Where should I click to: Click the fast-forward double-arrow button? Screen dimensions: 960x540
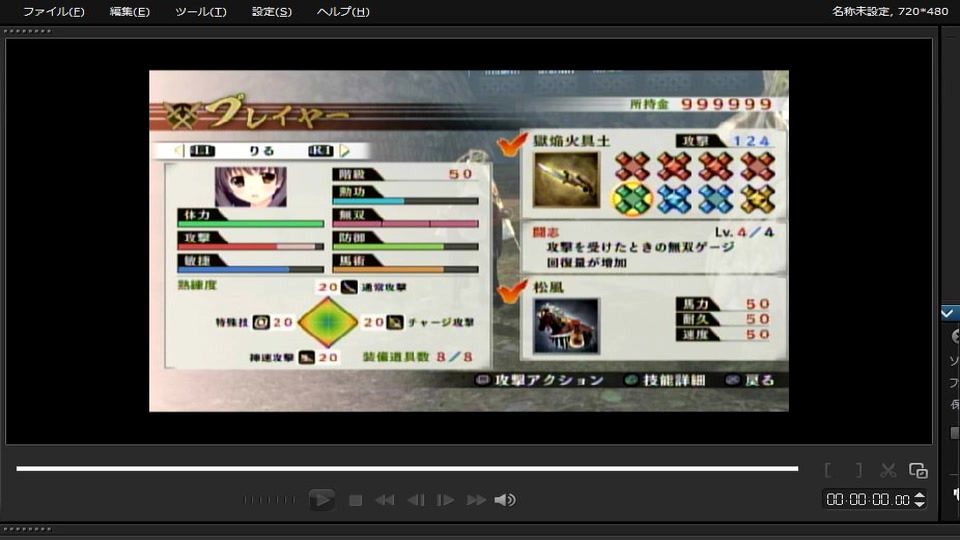(476, 500)
